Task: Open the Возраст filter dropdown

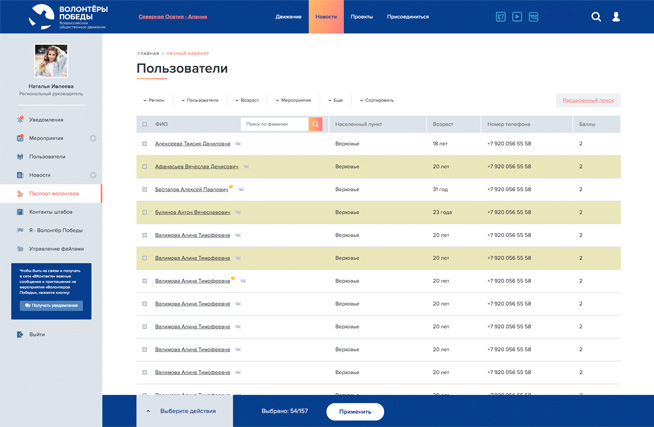Action: (247, 100)
